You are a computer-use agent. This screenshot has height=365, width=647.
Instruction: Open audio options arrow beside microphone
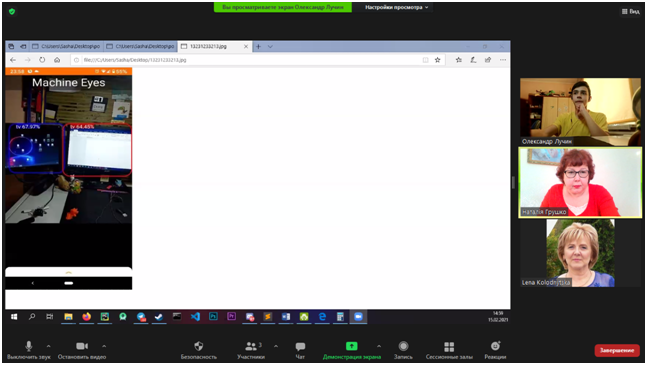tap(48, 346)
